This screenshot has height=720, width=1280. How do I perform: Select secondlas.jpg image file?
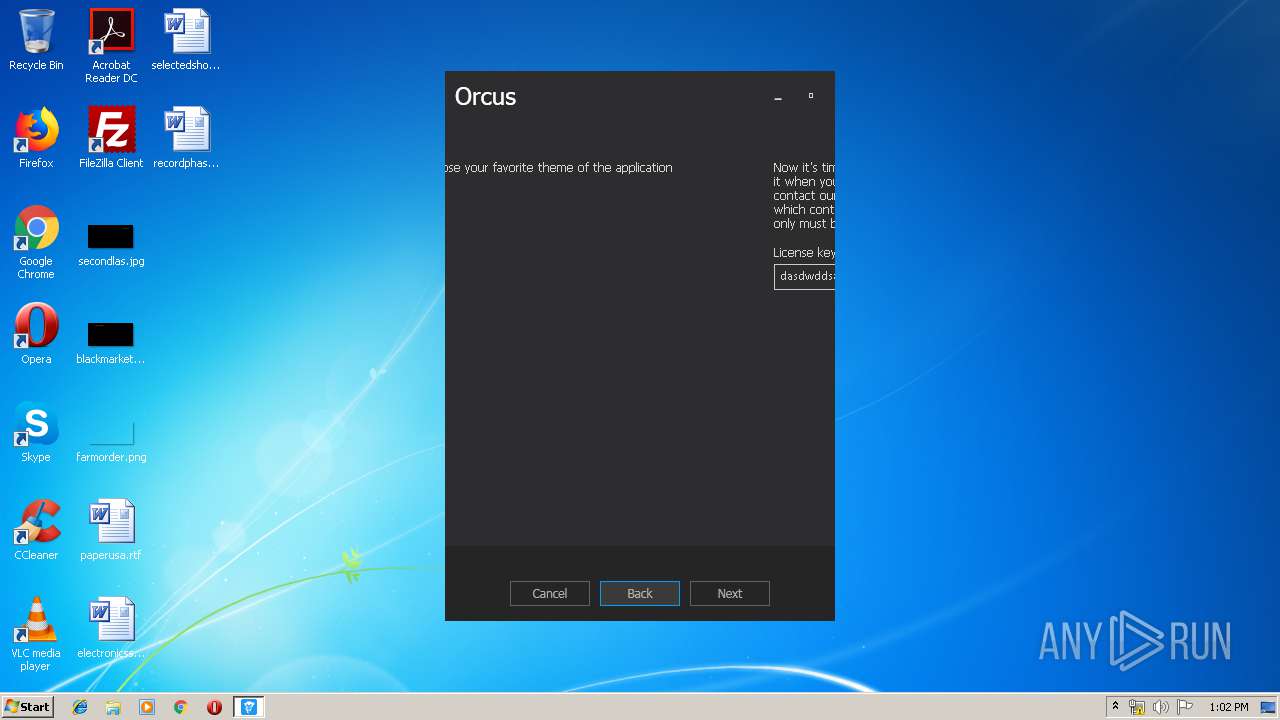[x=111, y=245]
